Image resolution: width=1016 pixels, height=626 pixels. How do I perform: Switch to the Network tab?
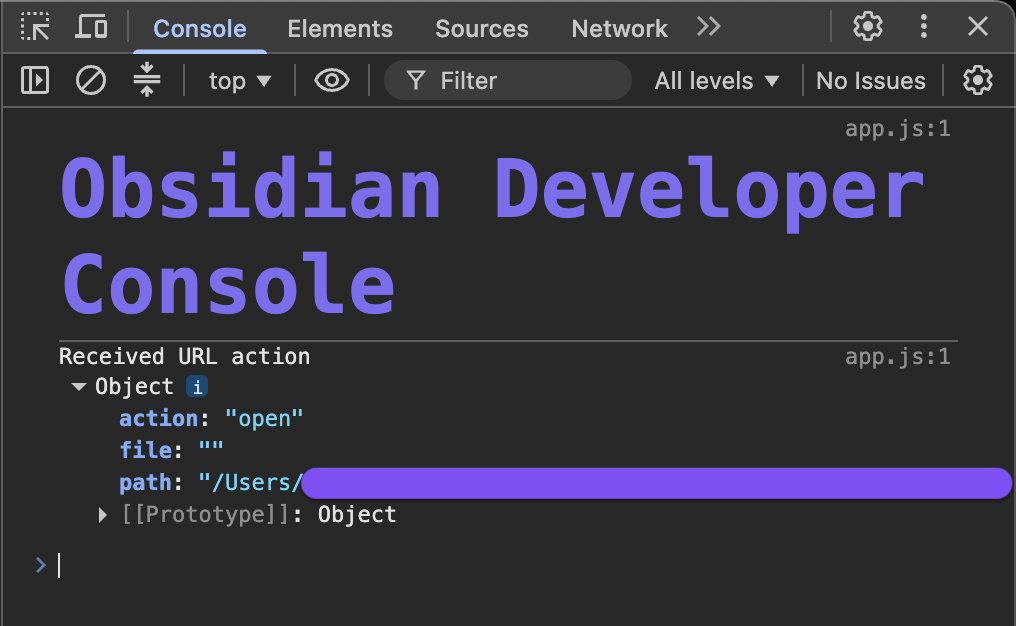point(619,29)
